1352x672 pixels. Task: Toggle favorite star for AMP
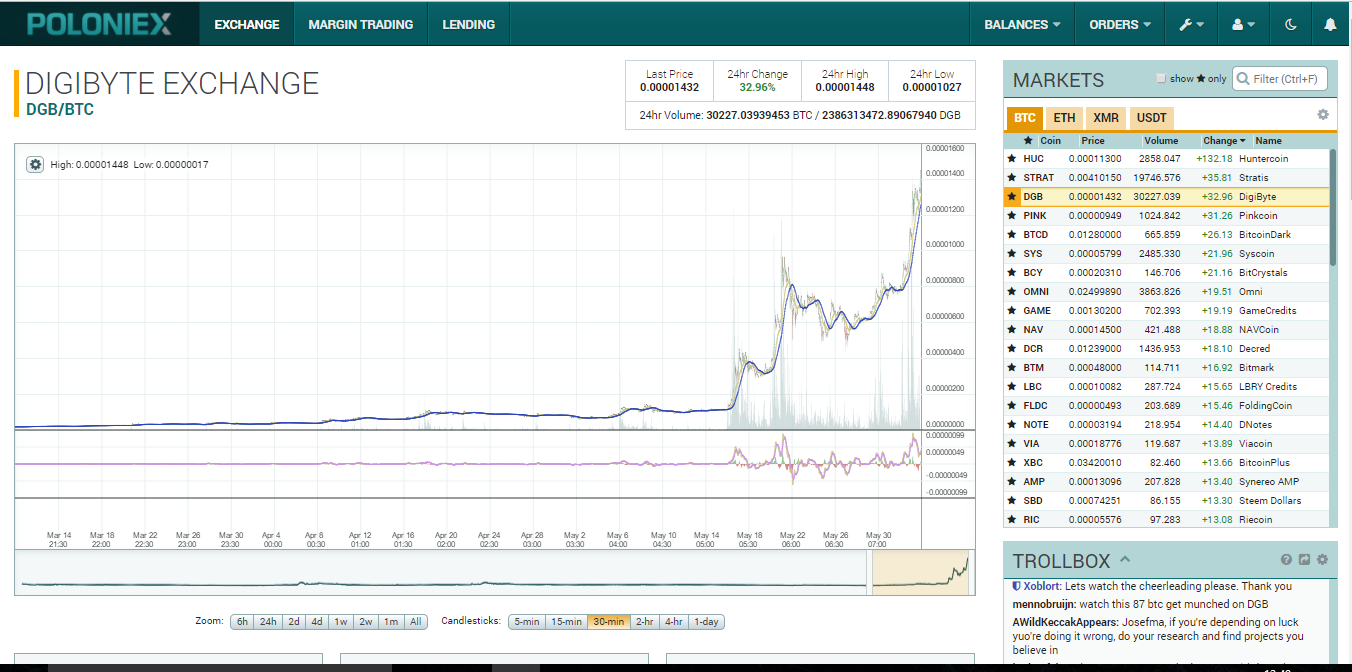1012,482
